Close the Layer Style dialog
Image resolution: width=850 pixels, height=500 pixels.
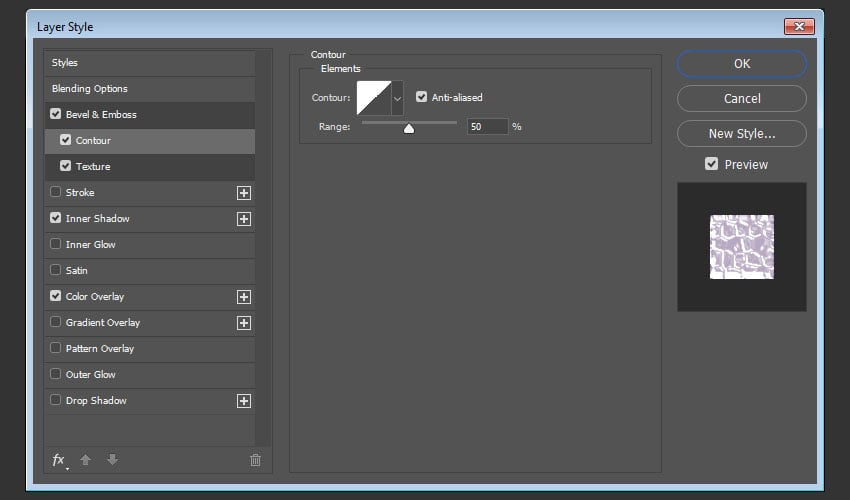[x=799, y=26]
